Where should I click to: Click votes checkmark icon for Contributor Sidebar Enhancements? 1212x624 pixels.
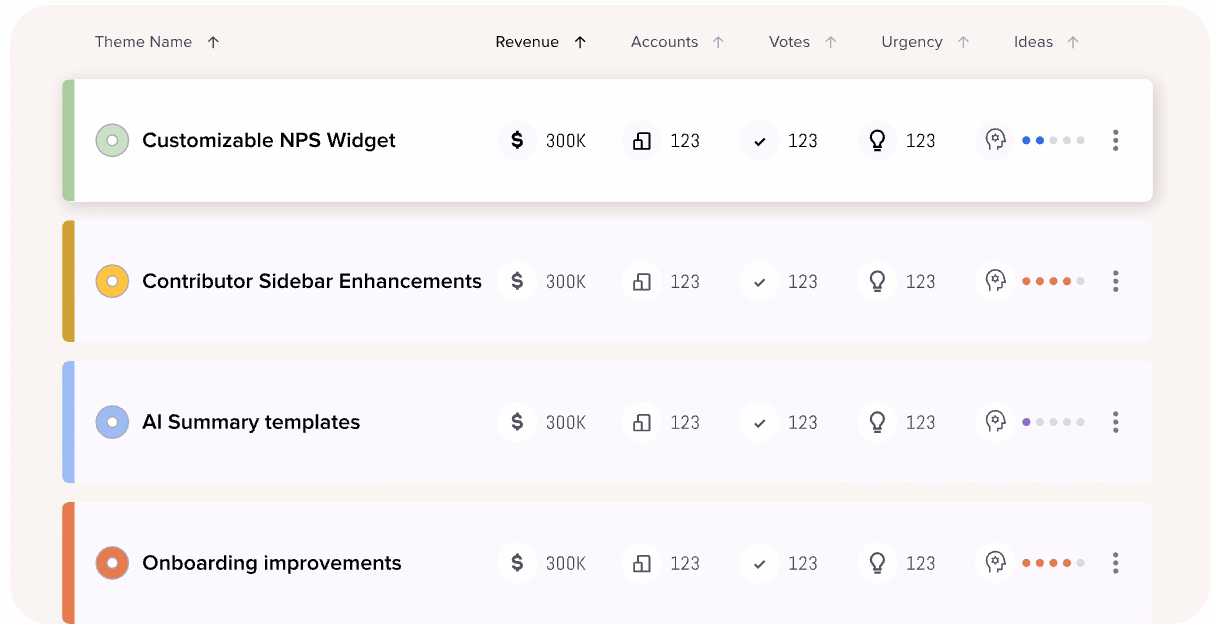pyautogui.click(x=760, y=281)
